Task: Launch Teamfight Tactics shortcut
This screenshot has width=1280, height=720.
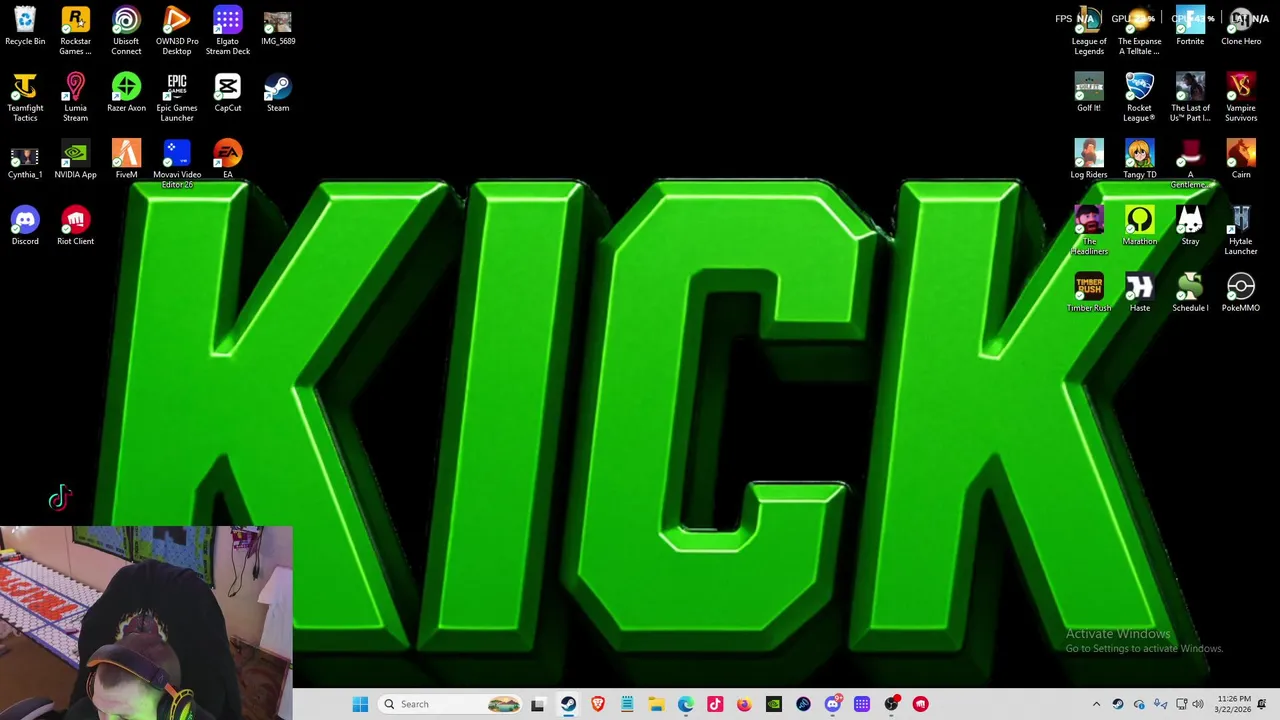Action: click(x=25, y=97)
